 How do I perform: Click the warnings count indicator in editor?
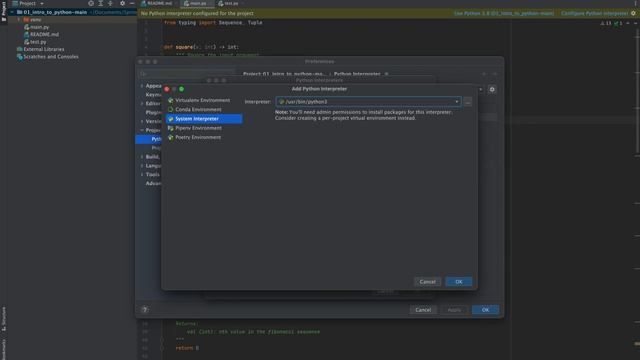click(606, 23)
